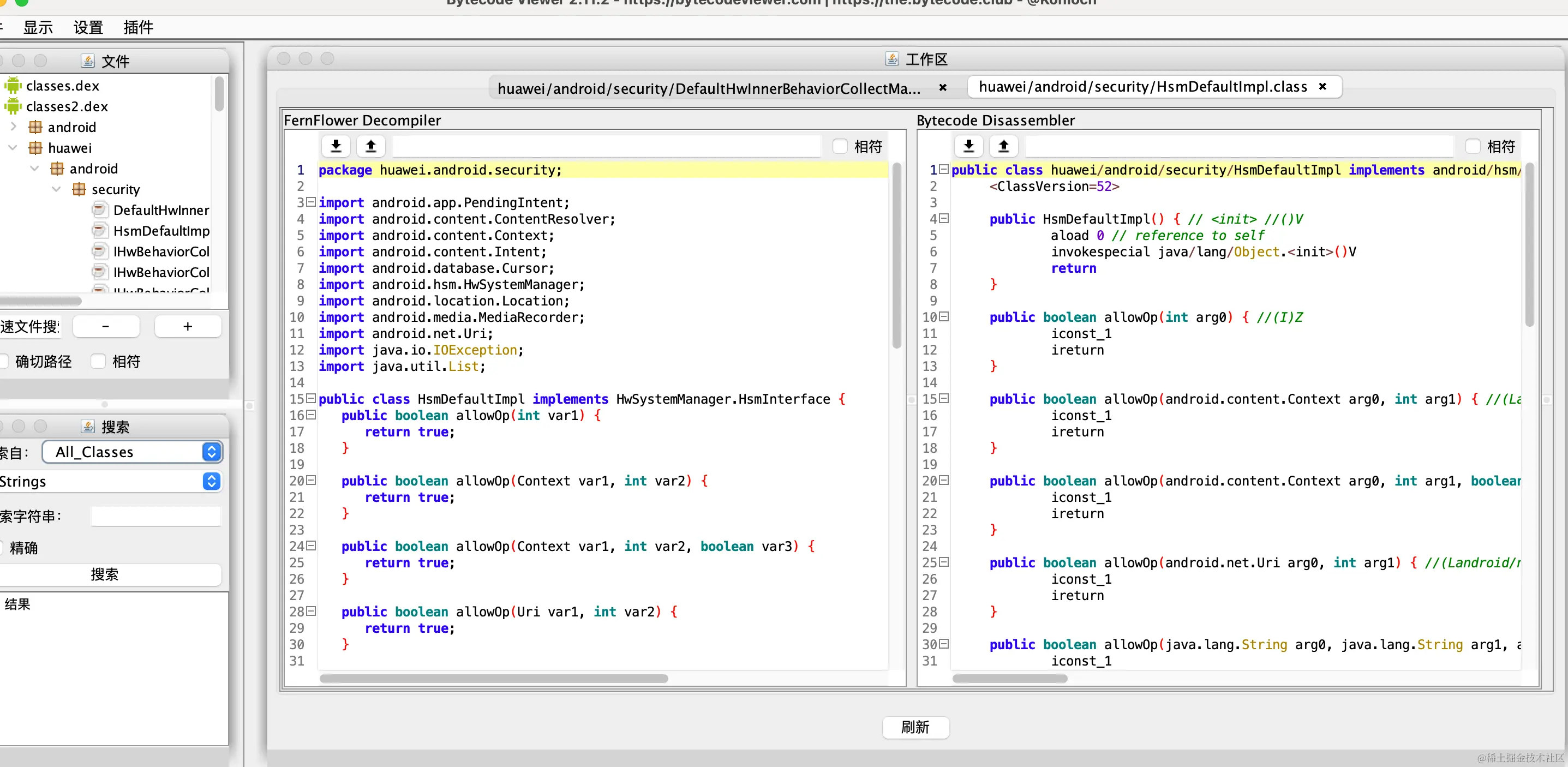Open the 设置 menu
This screenshot has height=767, width=1568.
click(x=88, y=27)
